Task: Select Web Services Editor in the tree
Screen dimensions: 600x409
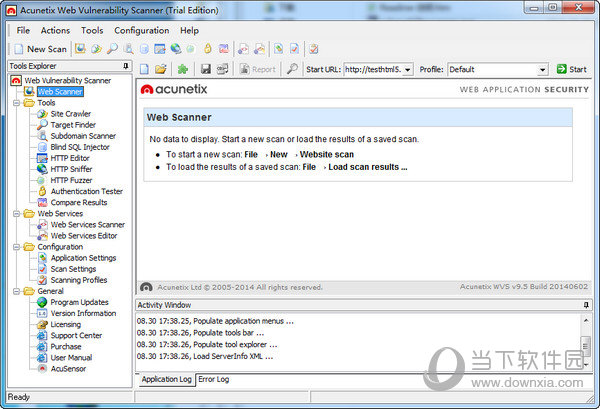Action: (84, 236)
